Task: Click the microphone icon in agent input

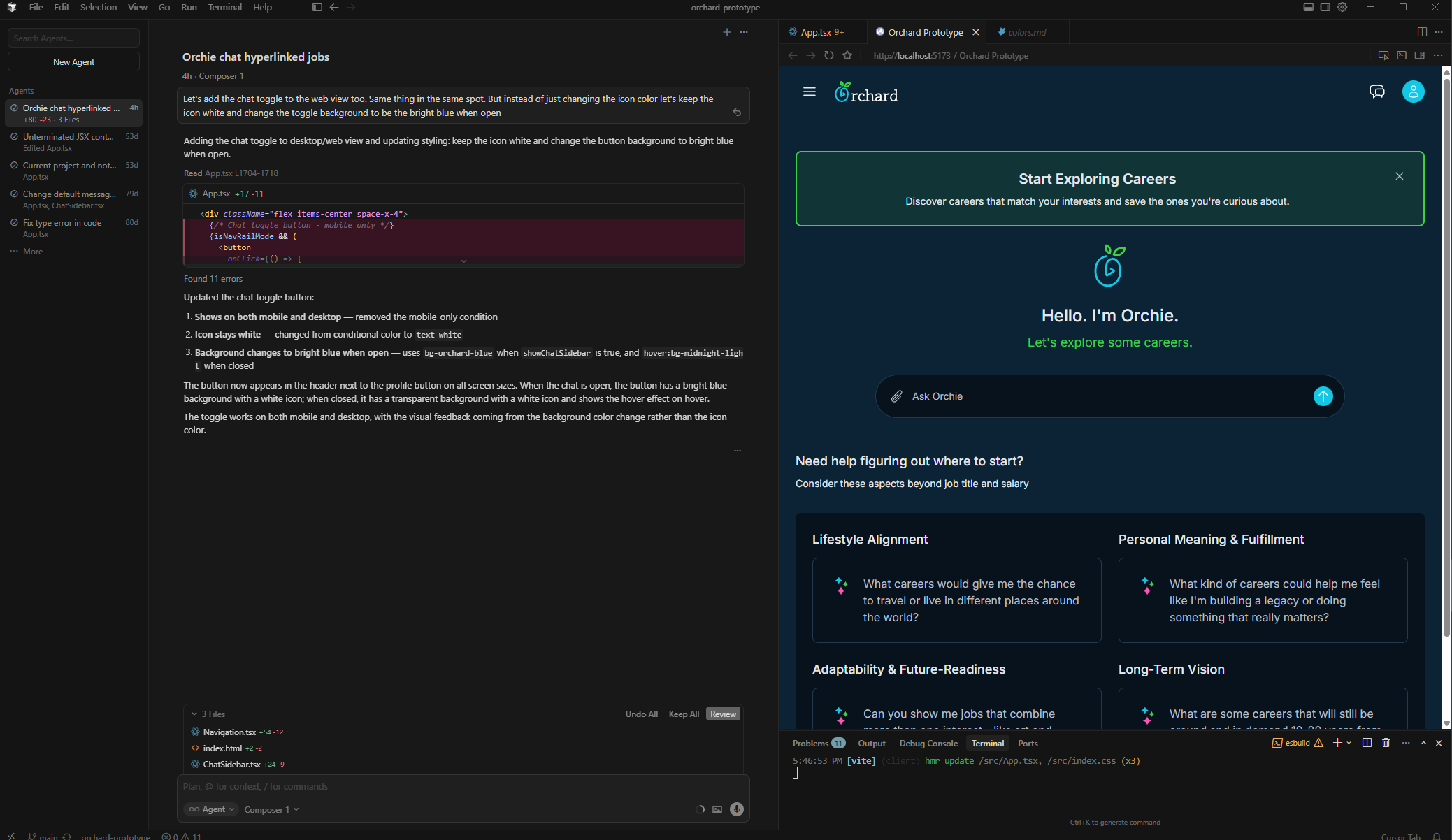Action: [736, 809]
